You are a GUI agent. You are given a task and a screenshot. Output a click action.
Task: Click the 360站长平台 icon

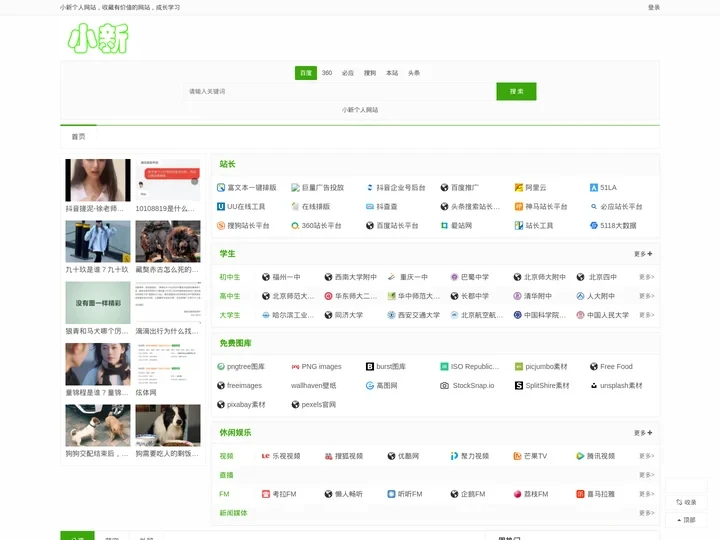click(x=295, y=225)
